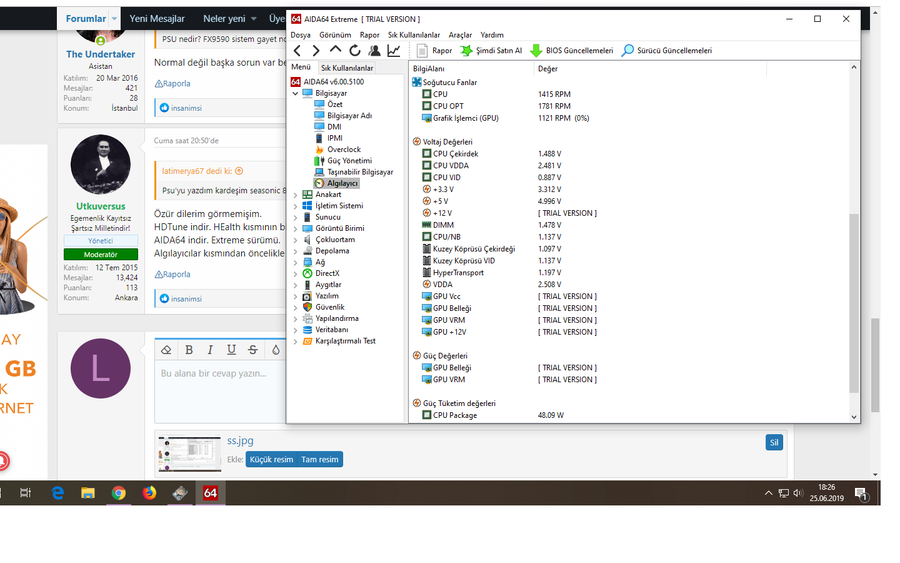This screenshot has width=900, height=563.
Task: Select Özet in the Bilgisayar tree
Action: tap(335, 104)
